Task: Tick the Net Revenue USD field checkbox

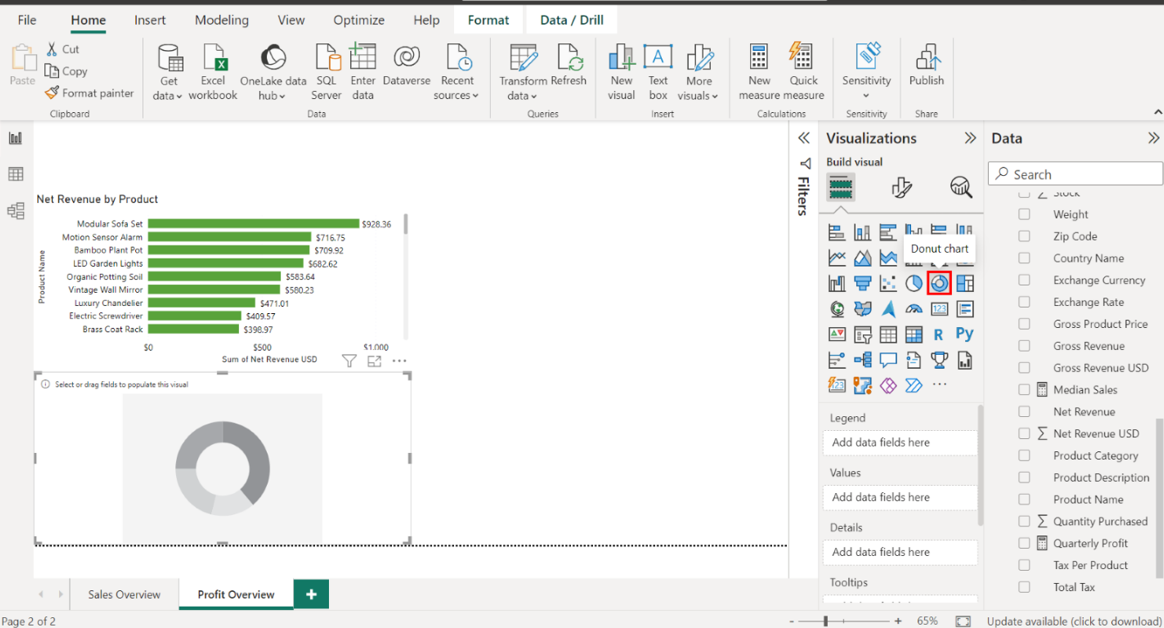Action: (1024, 433)
